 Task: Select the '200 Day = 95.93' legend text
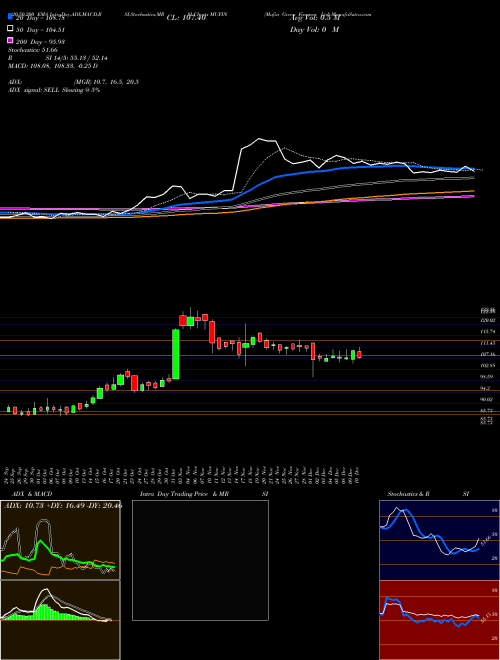coord(40,42)
